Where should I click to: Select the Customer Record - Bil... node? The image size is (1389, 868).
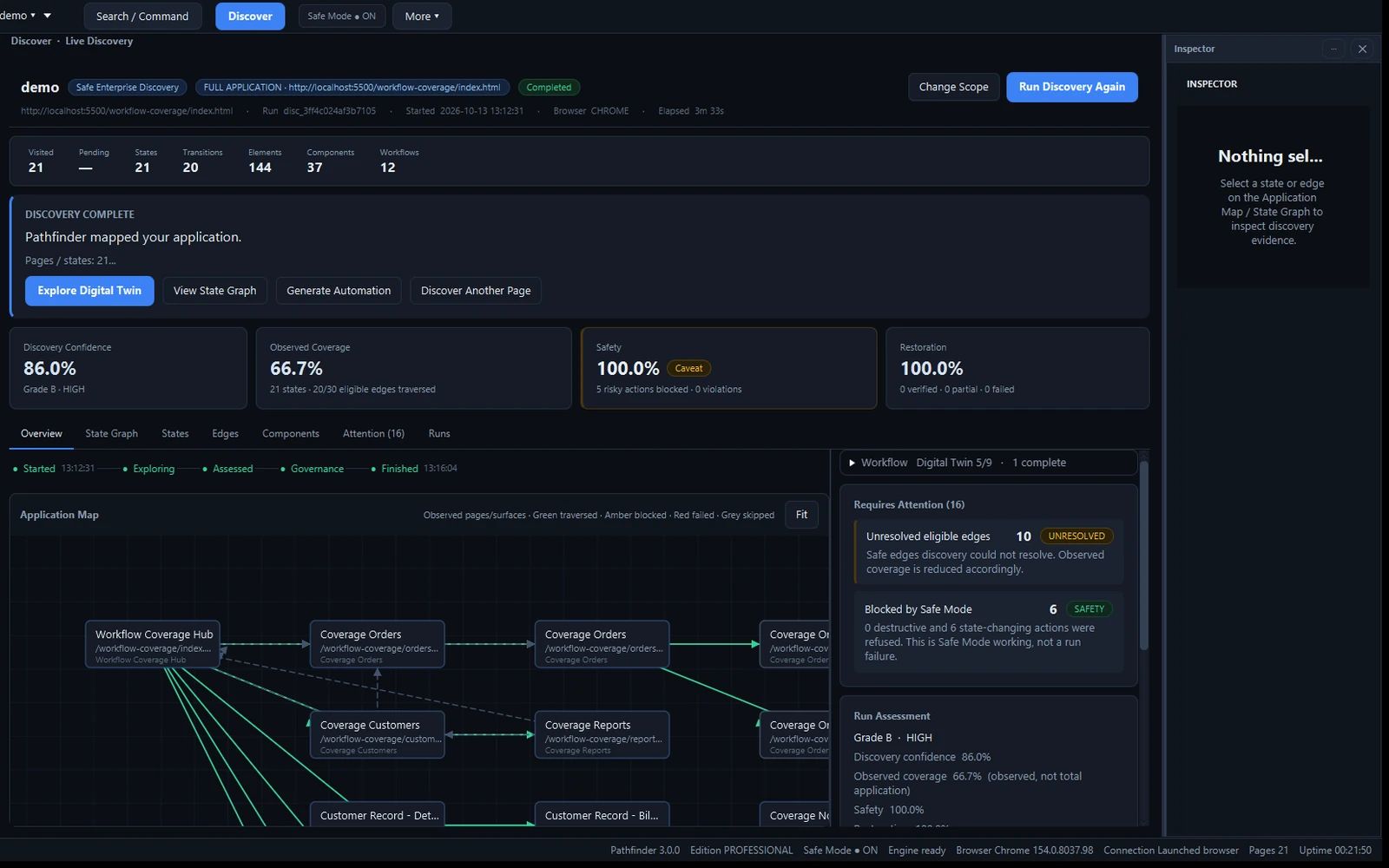602,814
